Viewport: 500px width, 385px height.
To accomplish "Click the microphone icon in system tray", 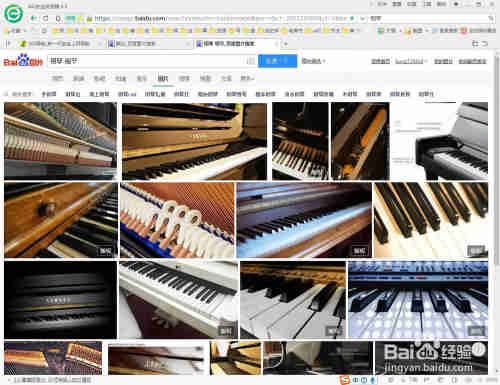I will tap(373, 380).
